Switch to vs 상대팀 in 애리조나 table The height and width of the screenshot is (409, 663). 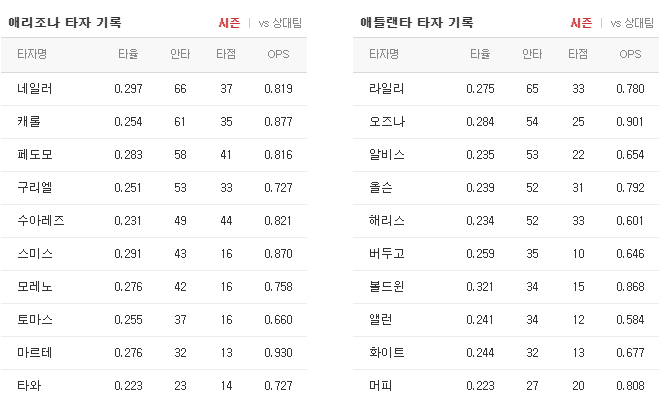tap(280, 23)
